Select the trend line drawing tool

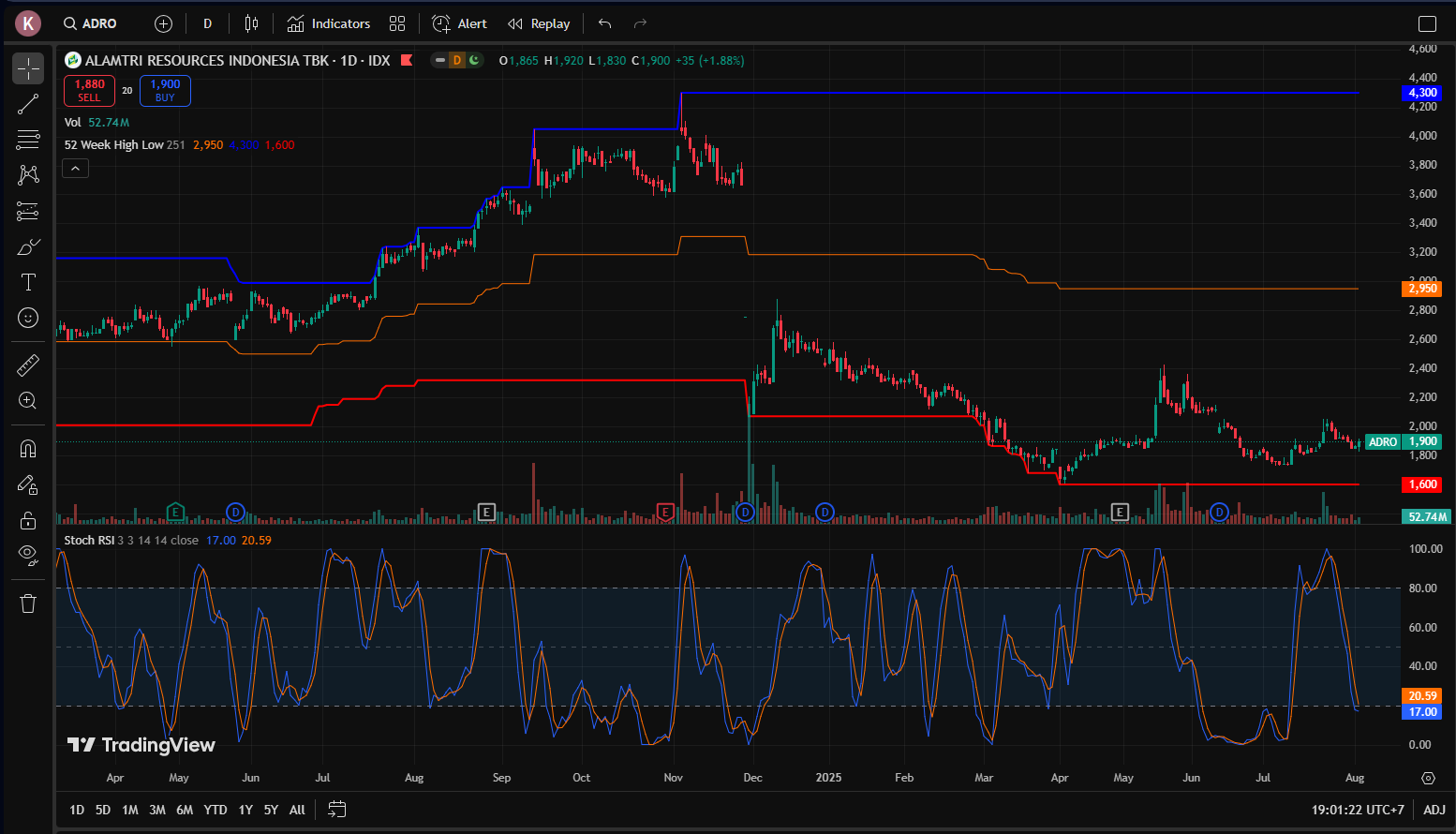click(28, 104)
